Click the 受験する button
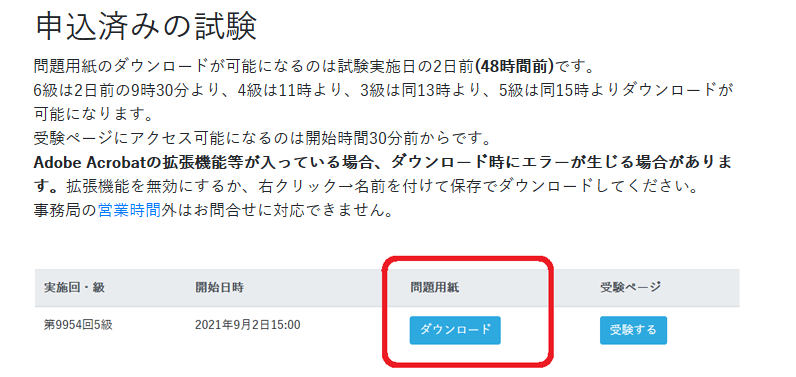796x377 pixels. point(633,330)
